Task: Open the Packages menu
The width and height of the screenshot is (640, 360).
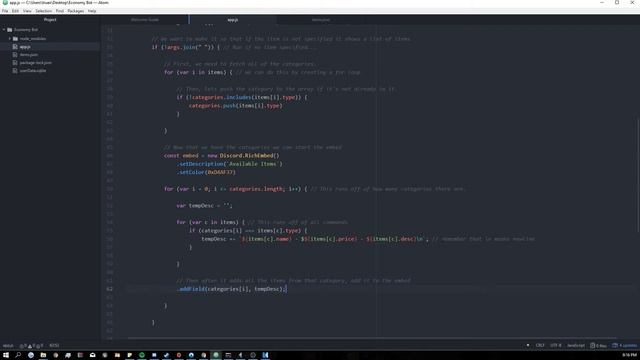Action: [76, 11]
